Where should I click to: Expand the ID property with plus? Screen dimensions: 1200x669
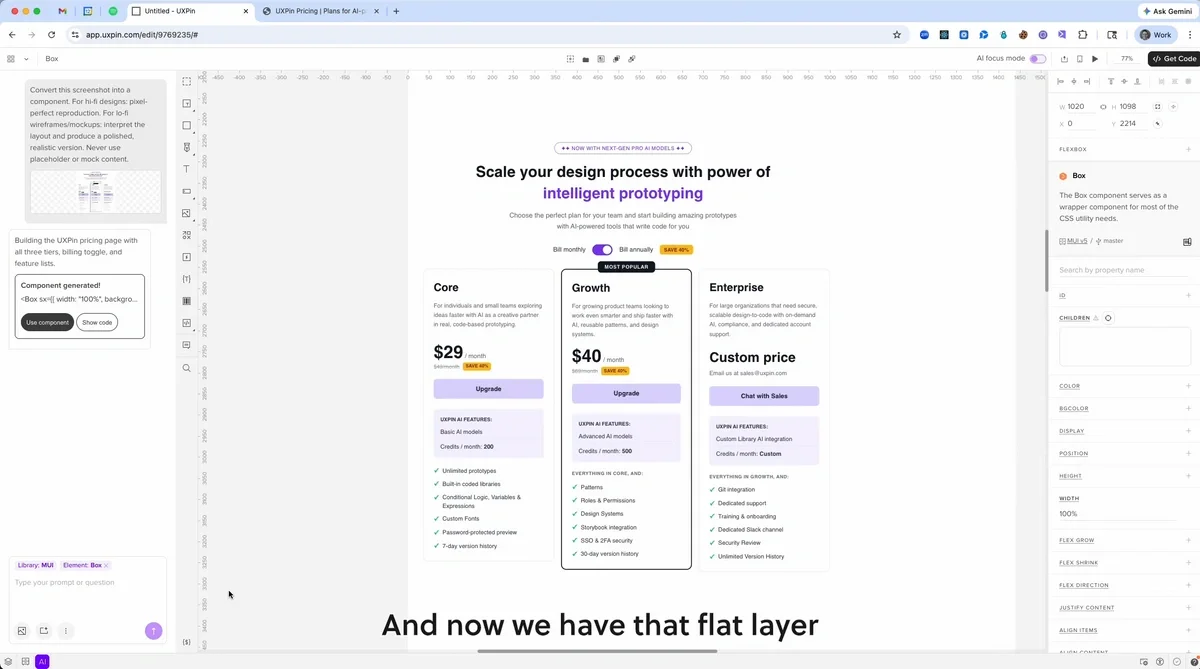click(x=1189, y=295)
